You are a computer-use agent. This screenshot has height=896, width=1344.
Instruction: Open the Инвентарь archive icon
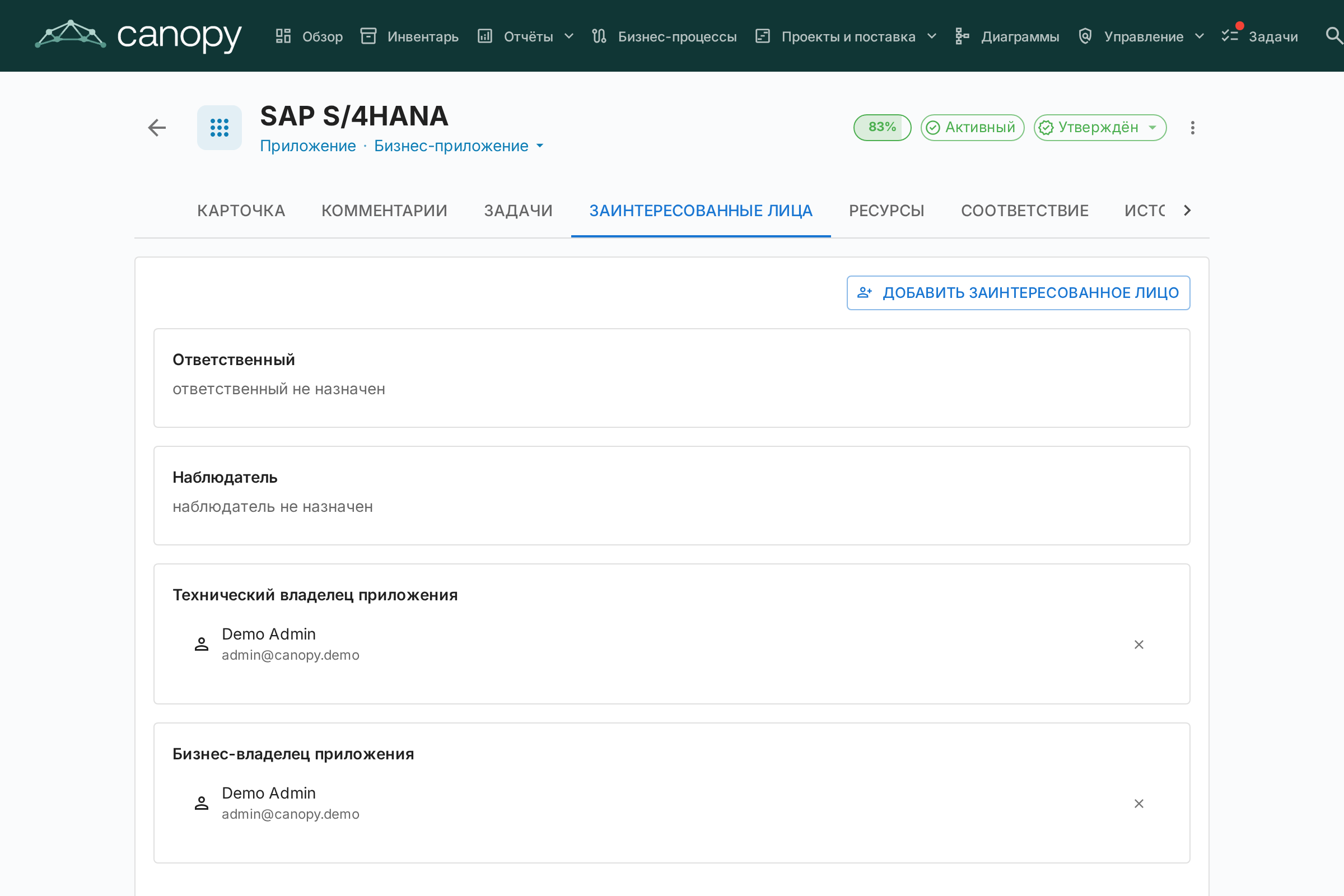pos(368,36)
